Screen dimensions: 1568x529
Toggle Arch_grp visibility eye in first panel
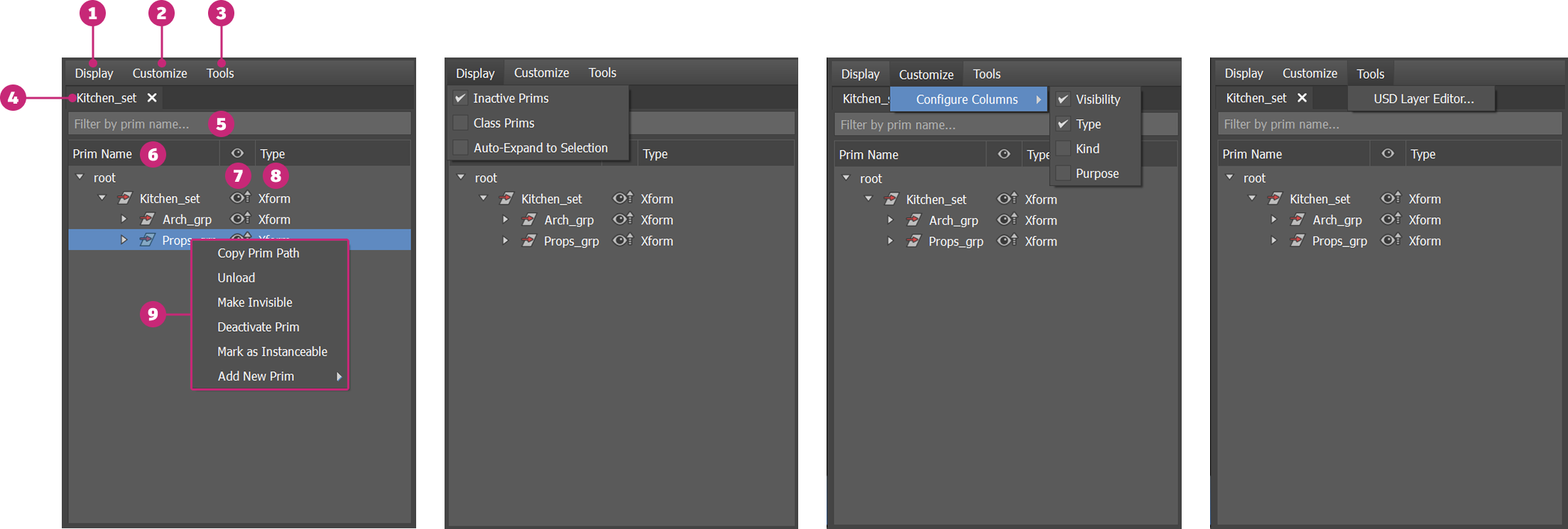tap(240, 219)
